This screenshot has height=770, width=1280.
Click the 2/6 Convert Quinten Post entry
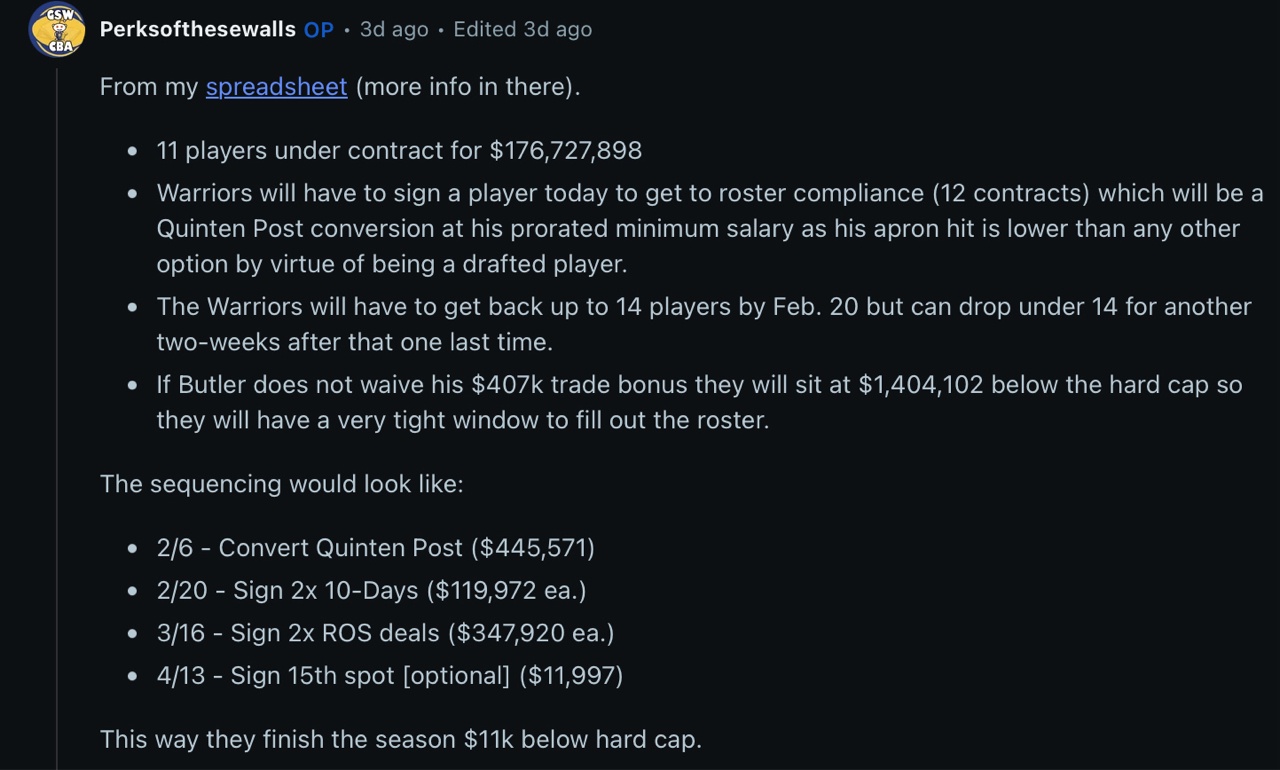[376, 548]
